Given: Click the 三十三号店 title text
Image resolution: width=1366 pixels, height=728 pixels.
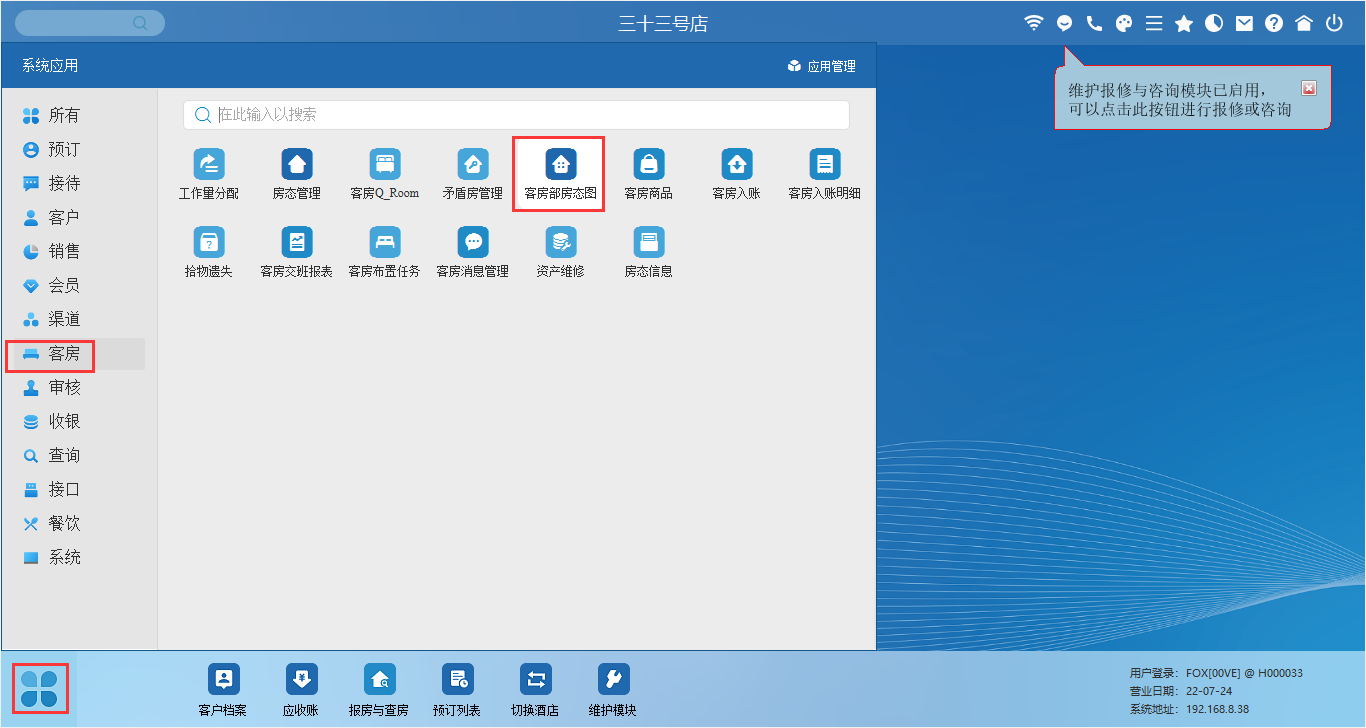Looking at the screenshot, I should [x=663, y=24].
